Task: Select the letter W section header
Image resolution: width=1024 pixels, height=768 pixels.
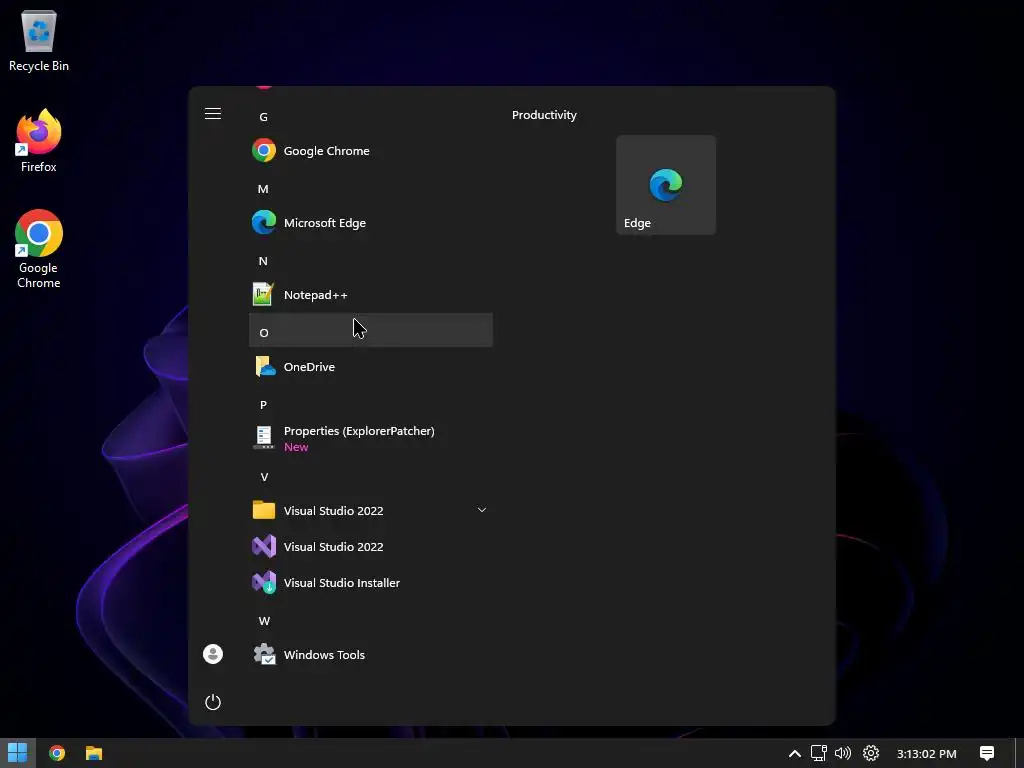Action: coord(371,620)
